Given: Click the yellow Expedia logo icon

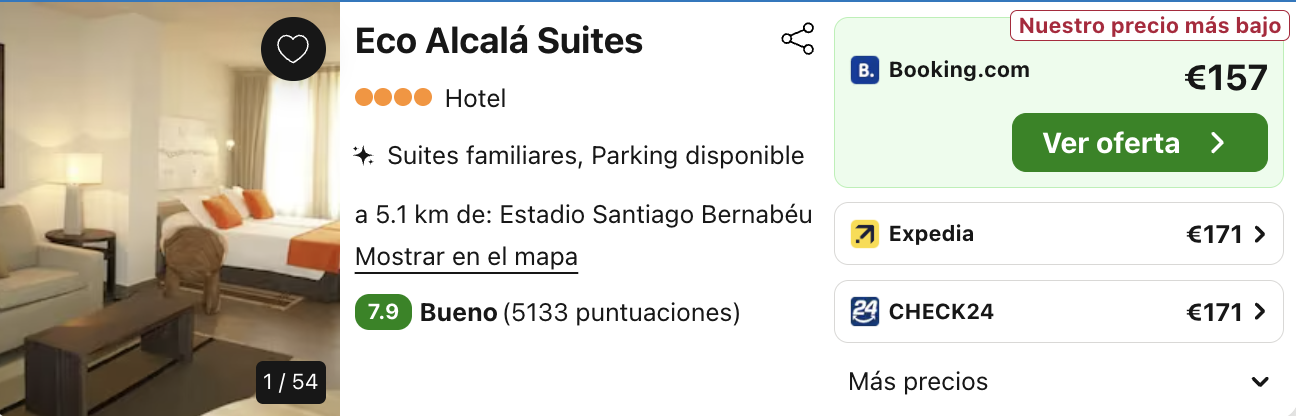Looking at the screenshot, I should pos(865,234).
